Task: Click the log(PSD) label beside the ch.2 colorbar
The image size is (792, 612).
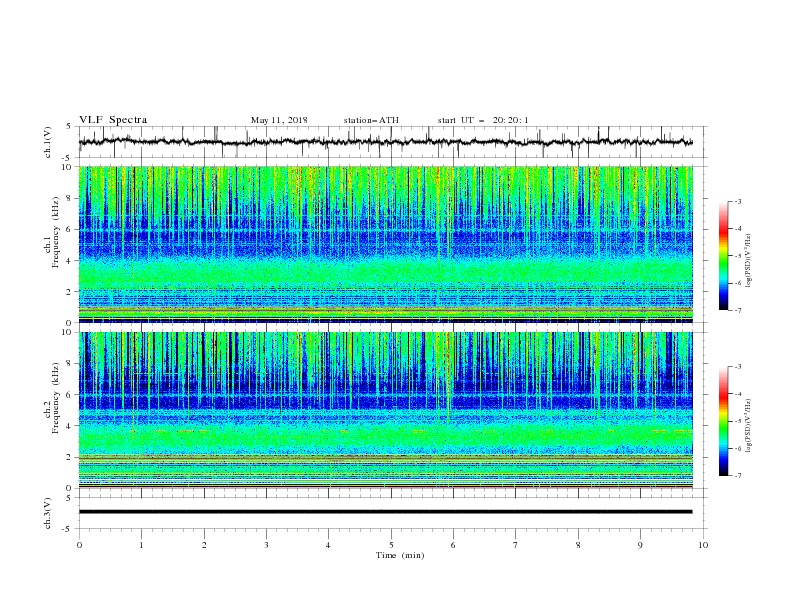Action: point(748,426)
